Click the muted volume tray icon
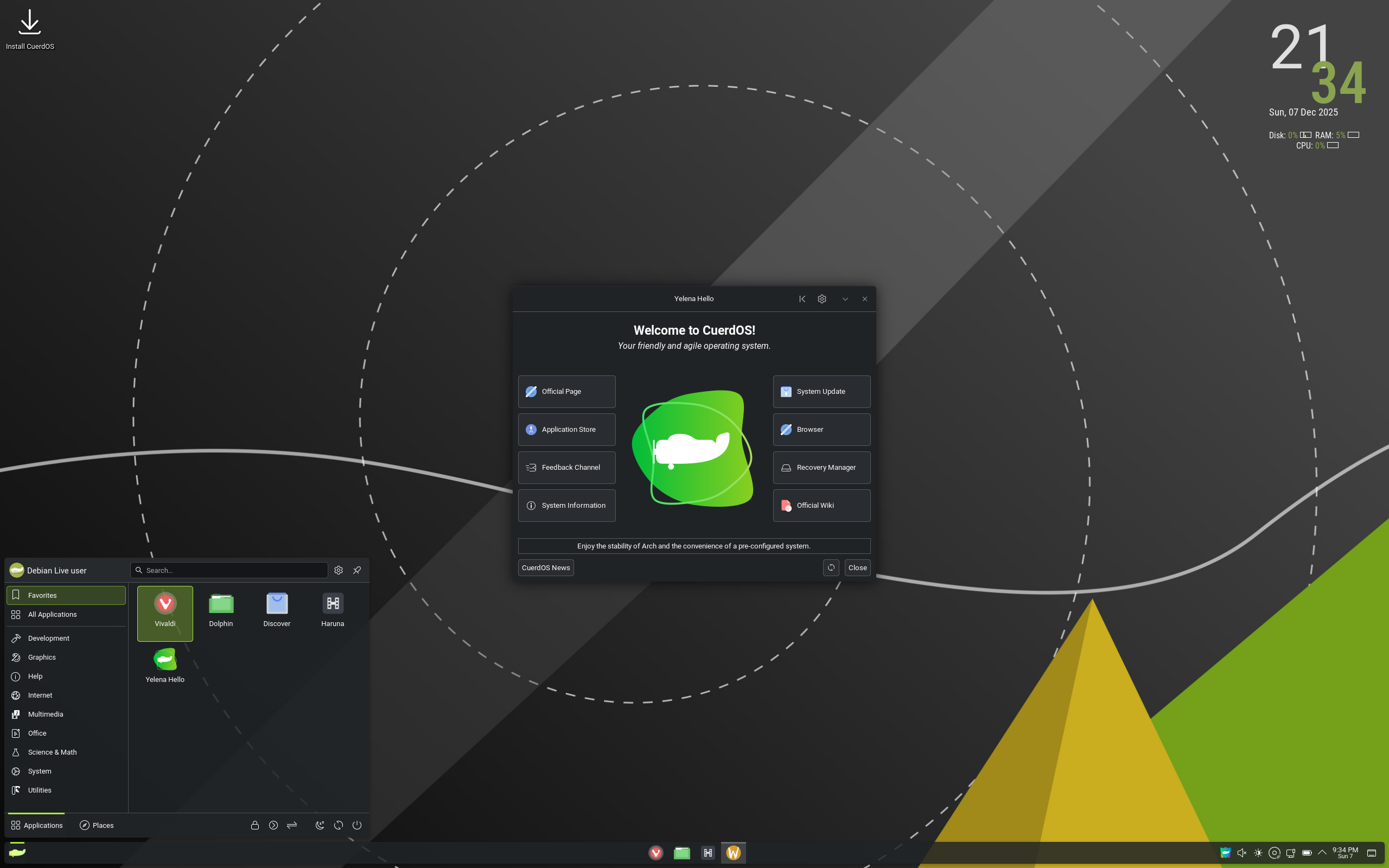The image size is (1389, 868). (x=1241, y=852)
